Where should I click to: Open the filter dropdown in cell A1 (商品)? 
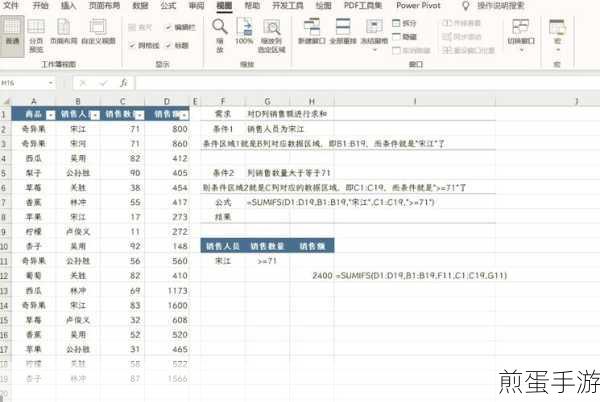point(51,115)
